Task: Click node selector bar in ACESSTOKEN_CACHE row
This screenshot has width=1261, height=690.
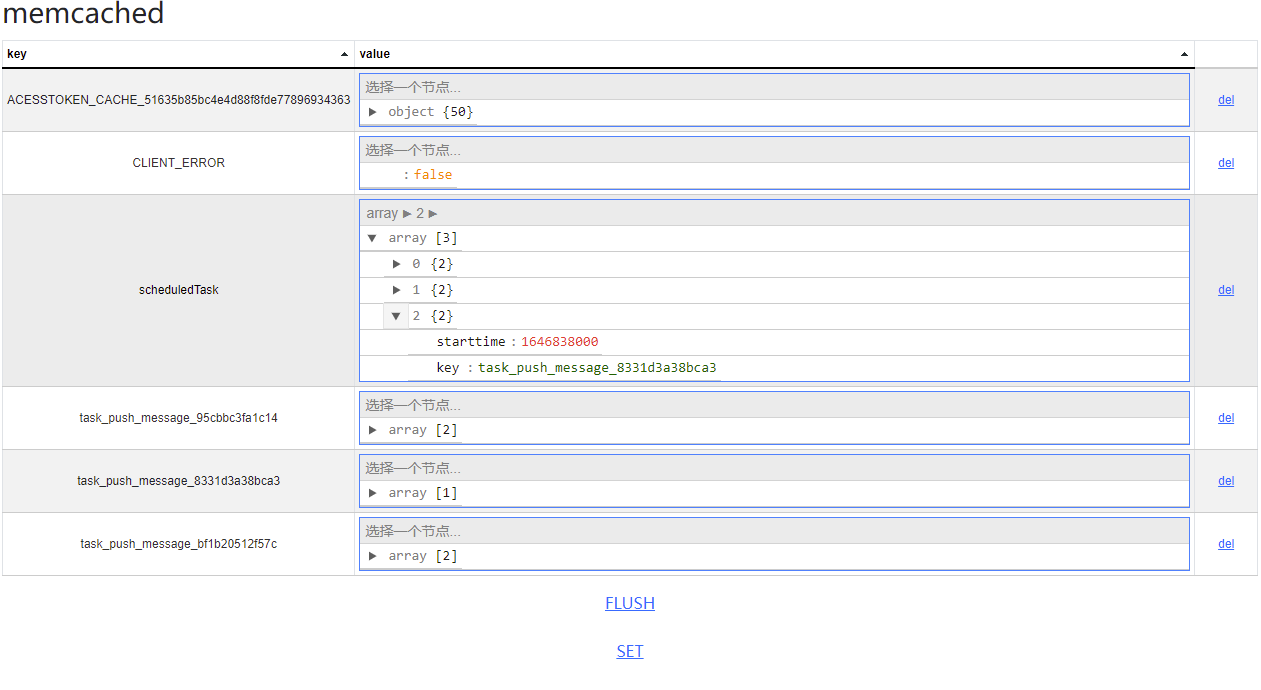Action: point(774,87)
